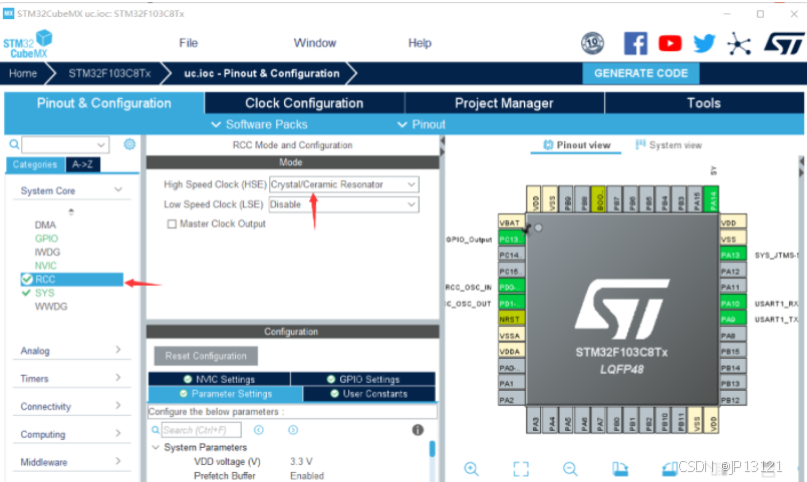Click the parameter info icon
807x482 pixels.
[417, 430]
